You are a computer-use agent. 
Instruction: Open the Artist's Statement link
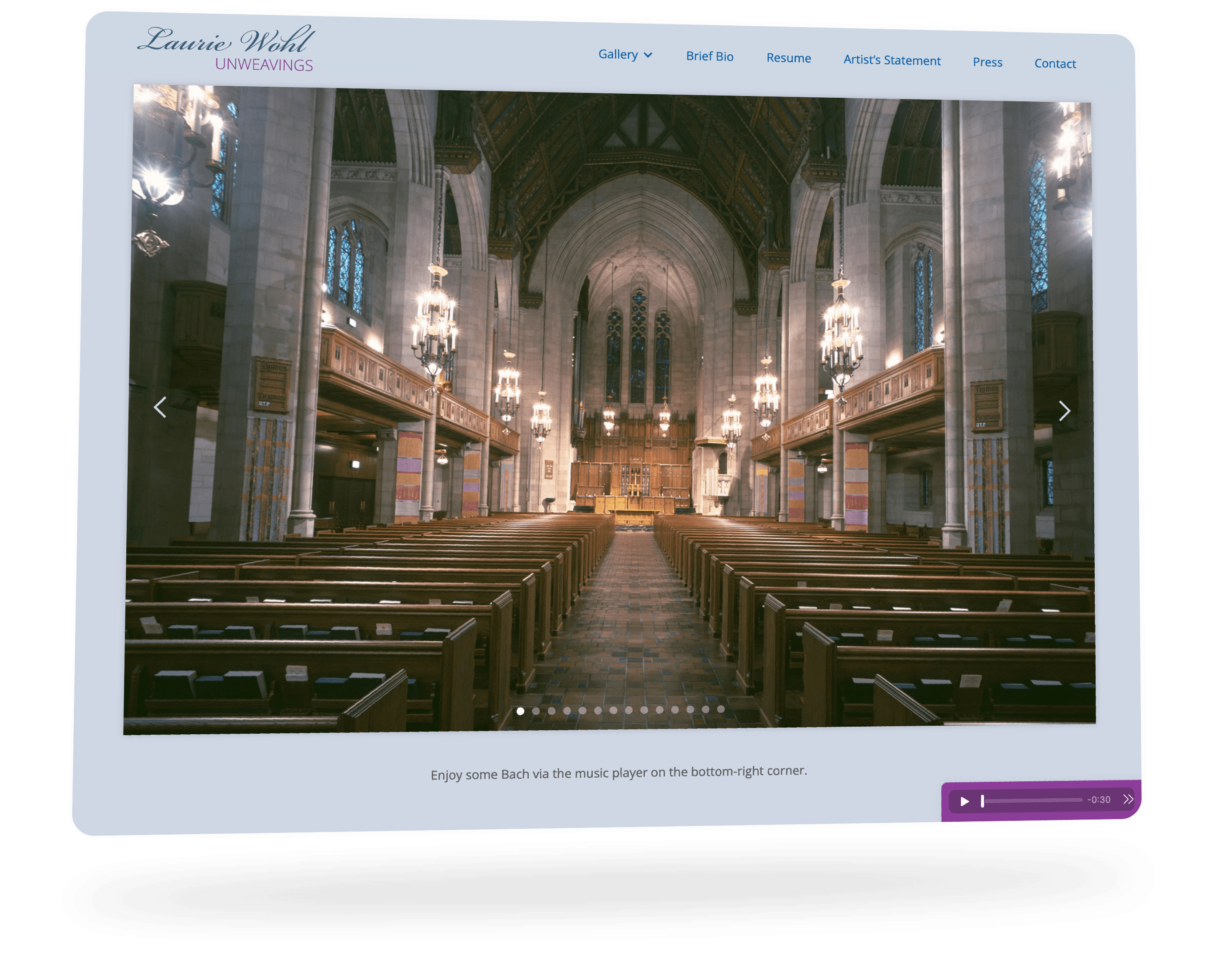(892, 60)
